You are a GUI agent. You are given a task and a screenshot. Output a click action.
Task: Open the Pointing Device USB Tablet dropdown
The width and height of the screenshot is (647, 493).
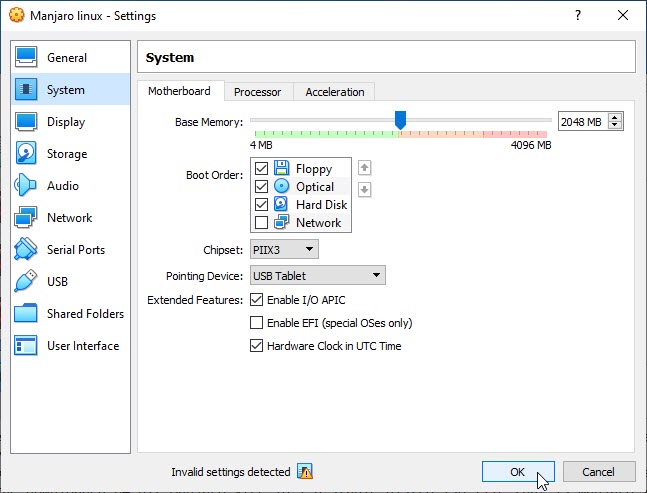tap(318, 275)
